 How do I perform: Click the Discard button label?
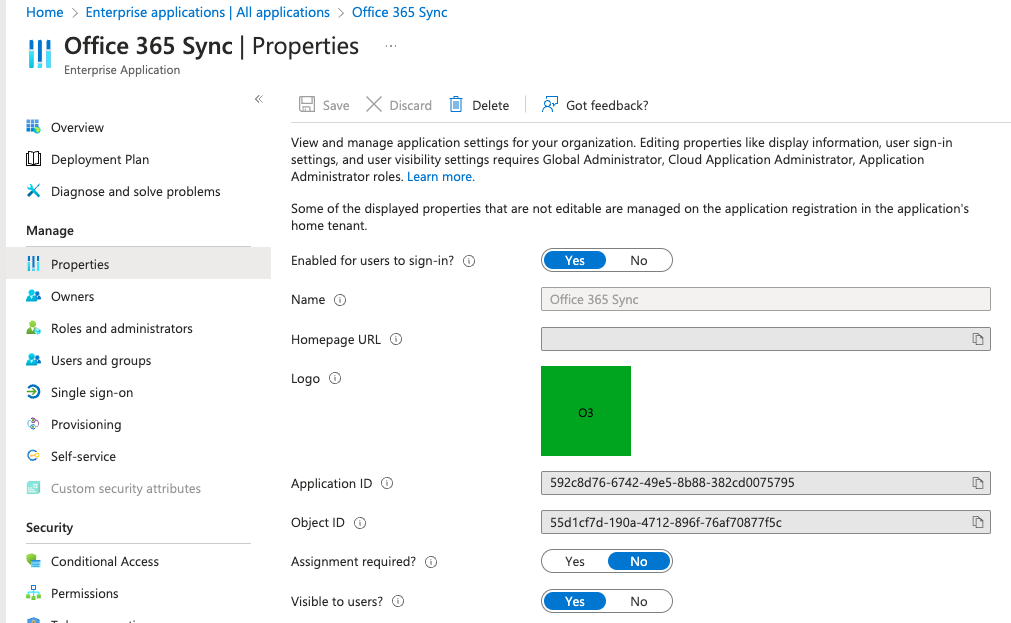(x=411, y=105)
